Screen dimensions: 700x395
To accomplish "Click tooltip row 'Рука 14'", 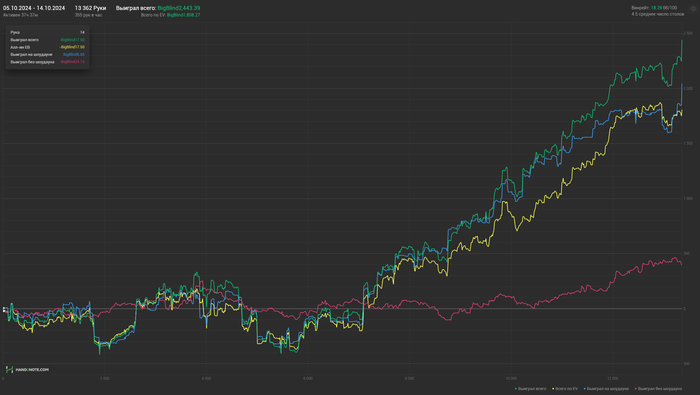I will pyautogui.click(x=47, y=32).
